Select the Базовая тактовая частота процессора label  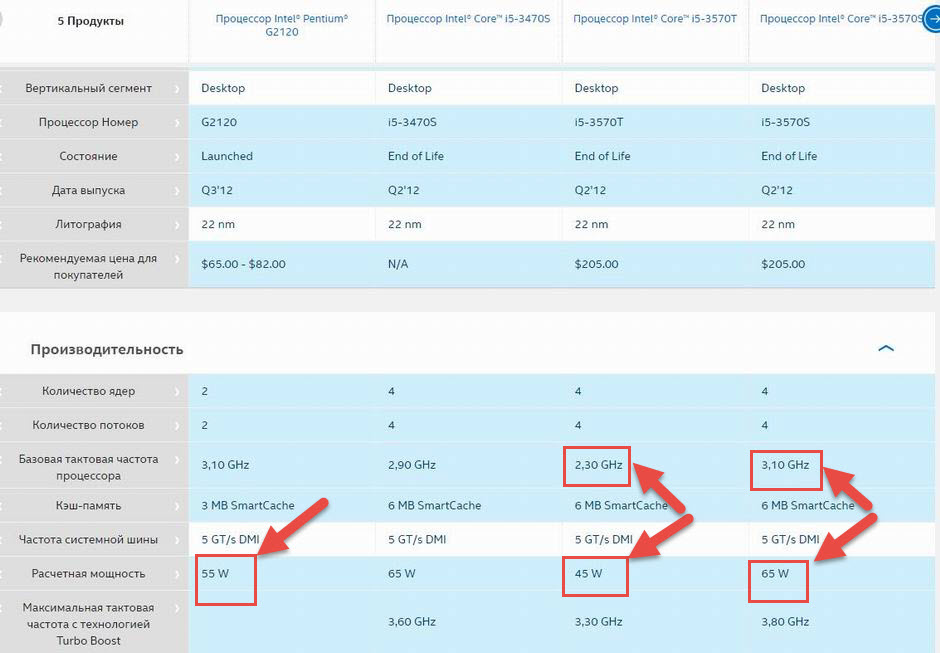(88, 467)
